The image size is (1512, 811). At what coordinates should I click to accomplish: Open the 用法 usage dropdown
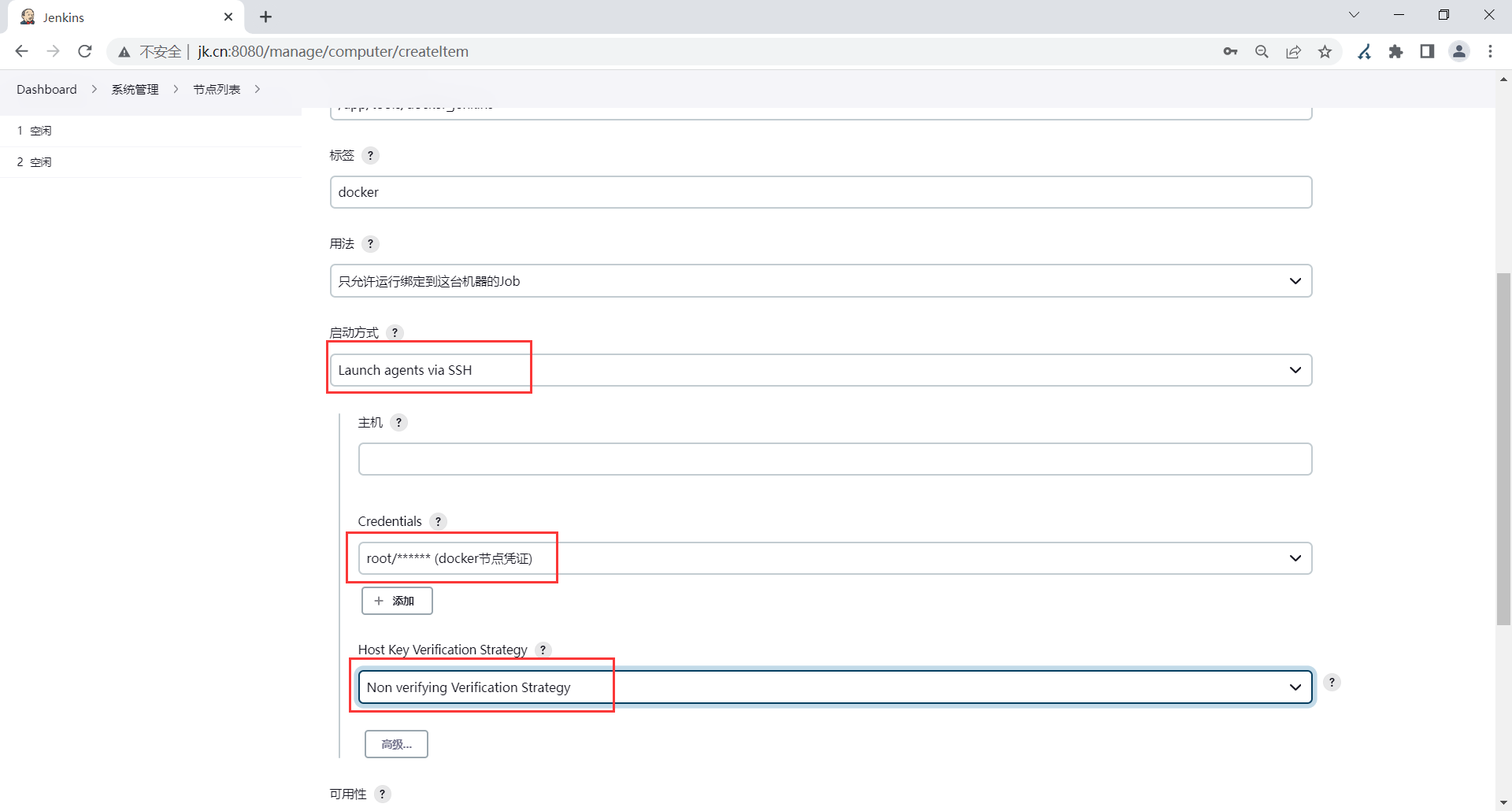click(821, 281)
